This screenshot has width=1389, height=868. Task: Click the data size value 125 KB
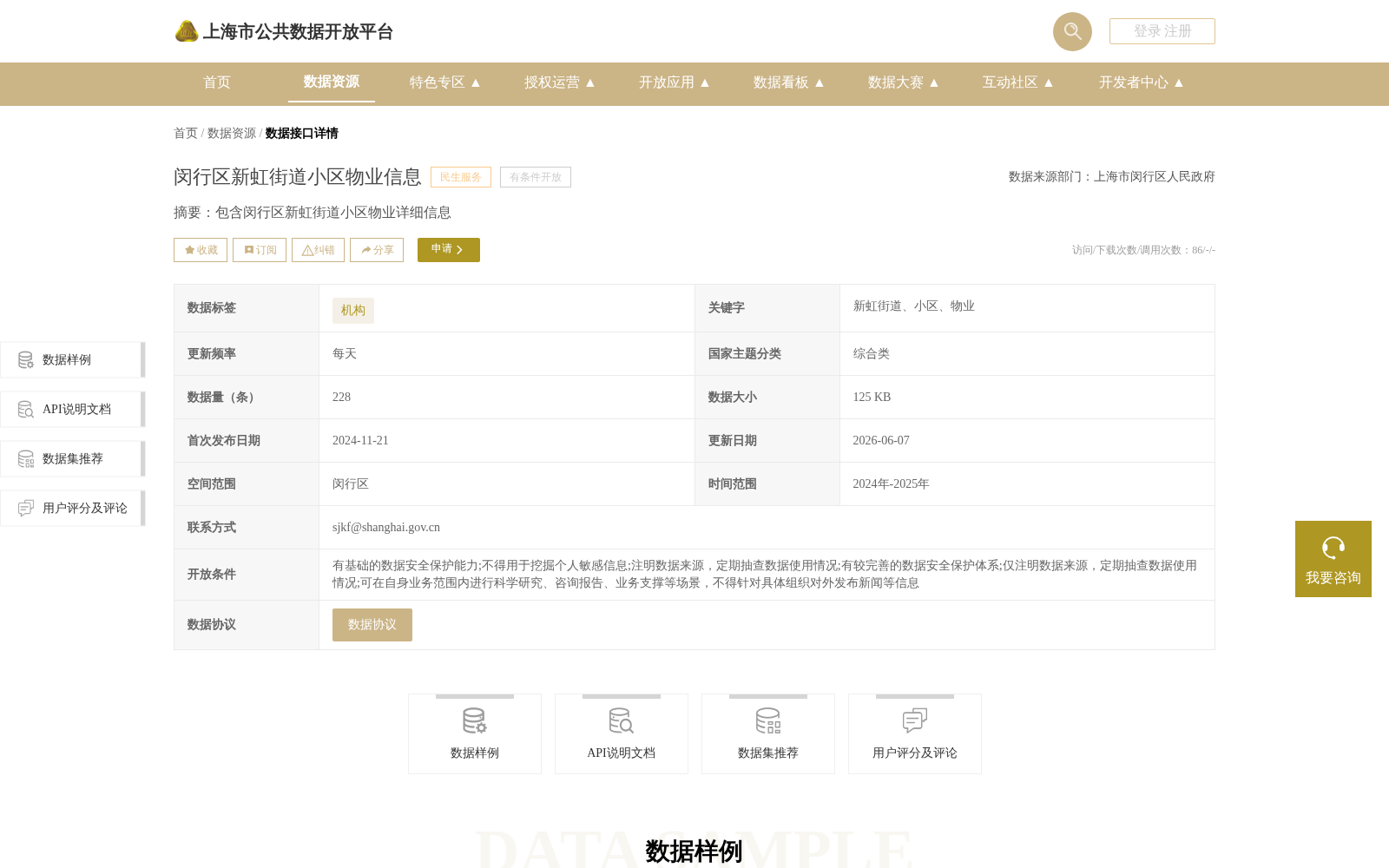click(x=872, y=398)
